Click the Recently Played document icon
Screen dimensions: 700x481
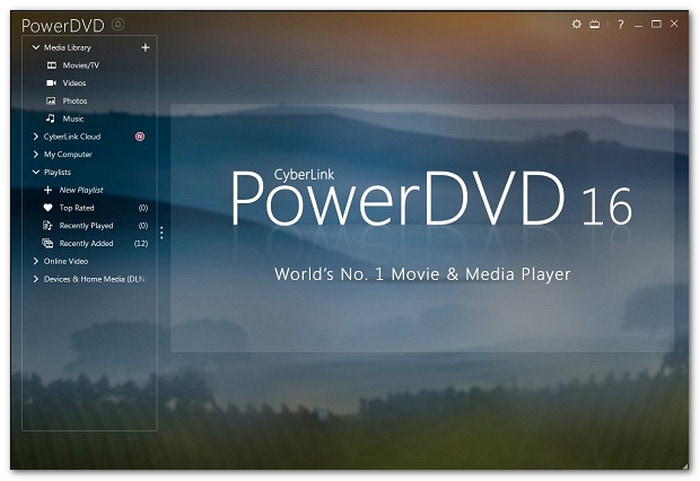click(x=47, y=226)
